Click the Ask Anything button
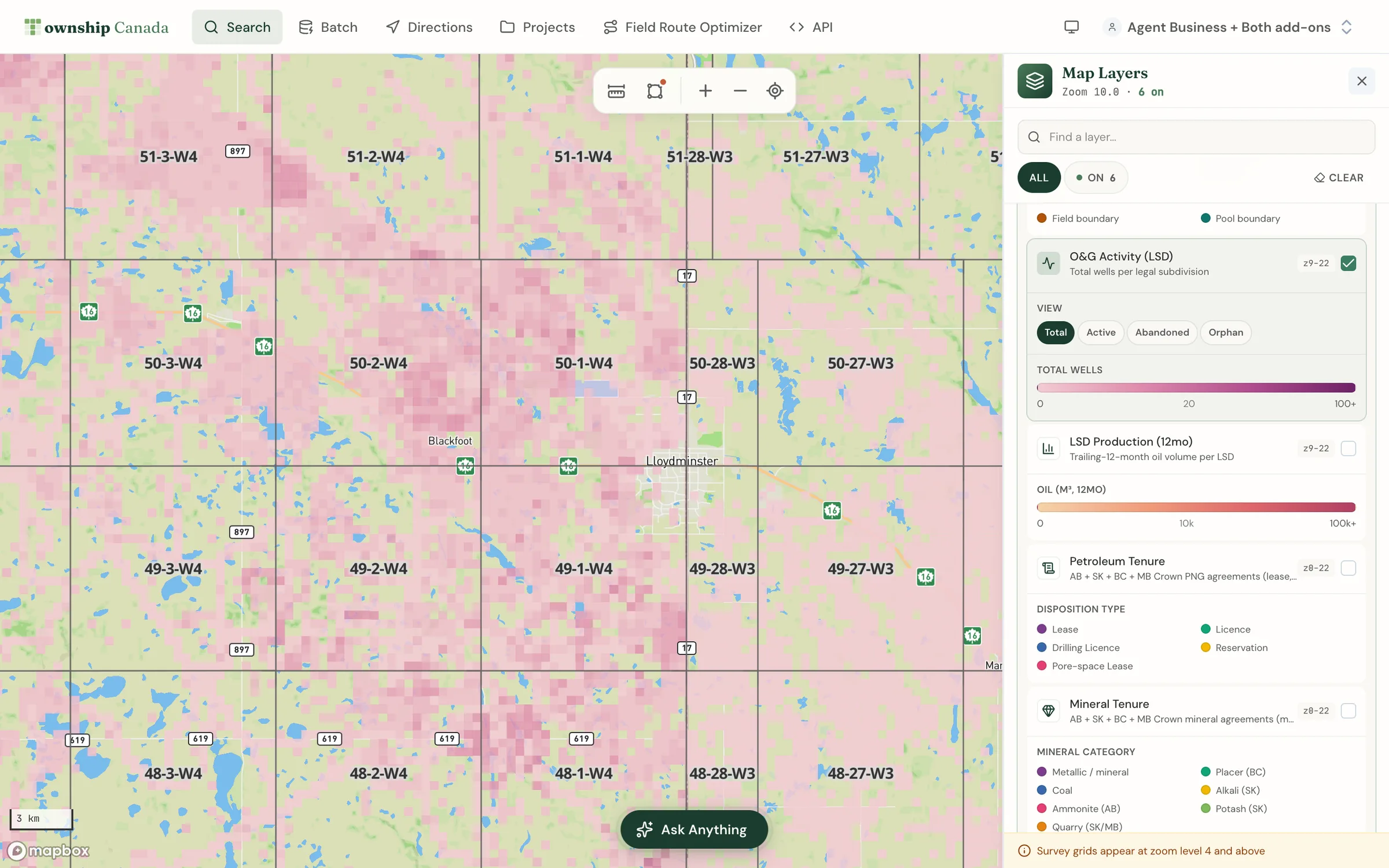 point(694,829)
